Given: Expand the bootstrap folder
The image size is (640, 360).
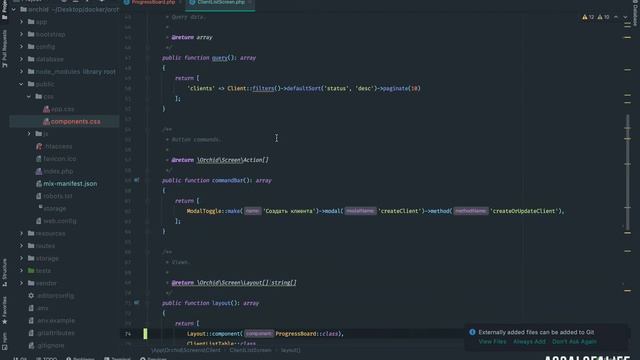Looking at the screenshot, I should [22, 34].
